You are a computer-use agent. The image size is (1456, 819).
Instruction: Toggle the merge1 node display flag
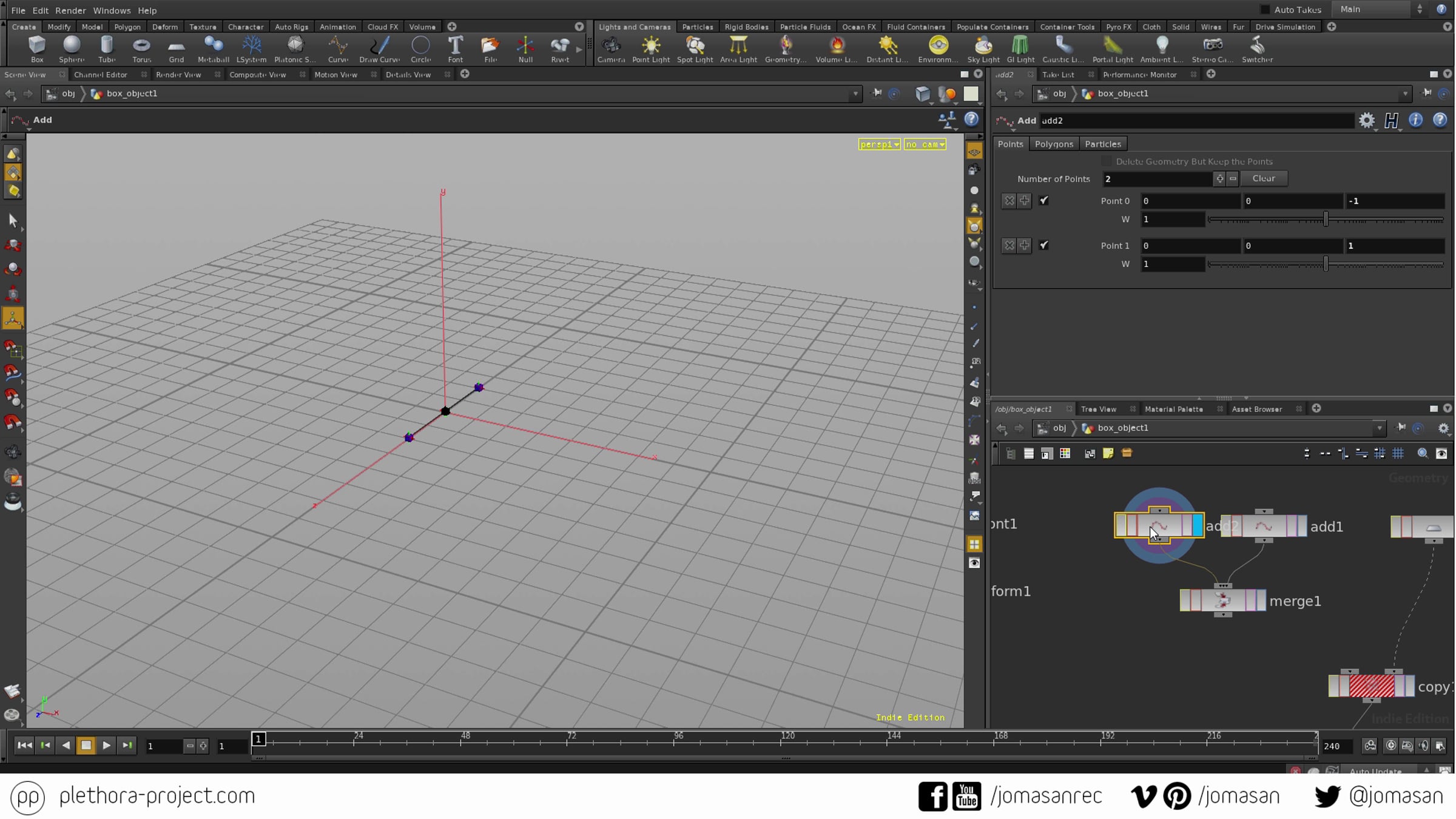tap(1261, 601)
